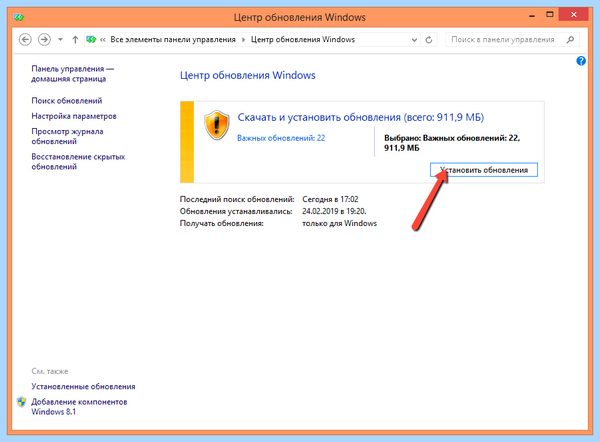This screenshot has height=442, width=600.
Task: Click the '24.02.2019 в 19:20.' install date
Action: [334, 211]
